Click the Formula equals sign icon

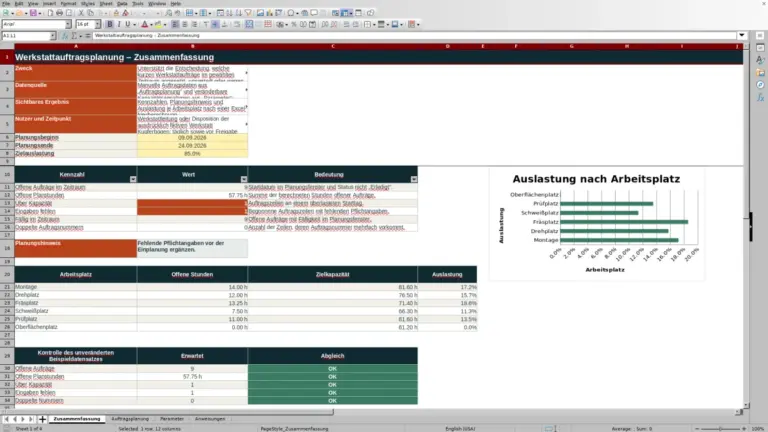[x=88, y=36]
